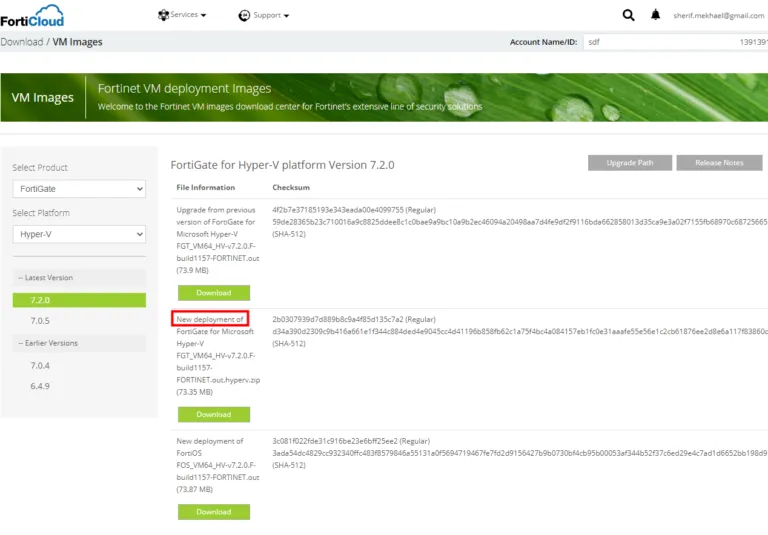
Task: Click the (73.9 MB) file size text
Action: pos(192,270)
